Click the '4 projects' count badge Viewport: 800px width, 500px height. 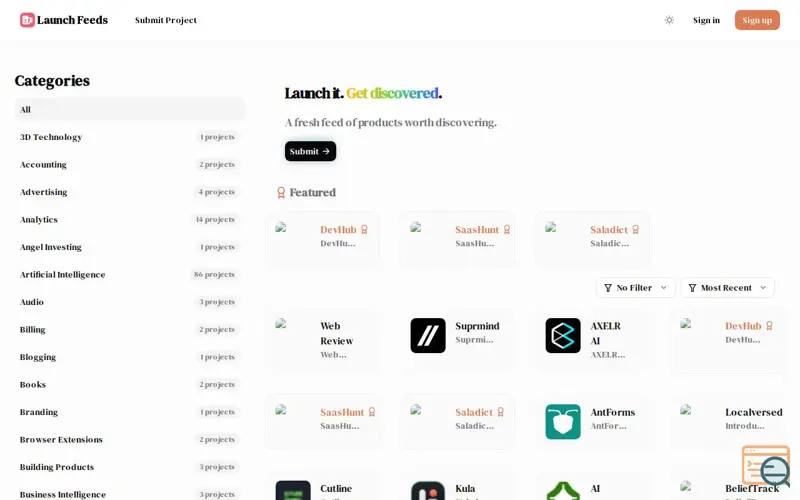tap(216, 192)
